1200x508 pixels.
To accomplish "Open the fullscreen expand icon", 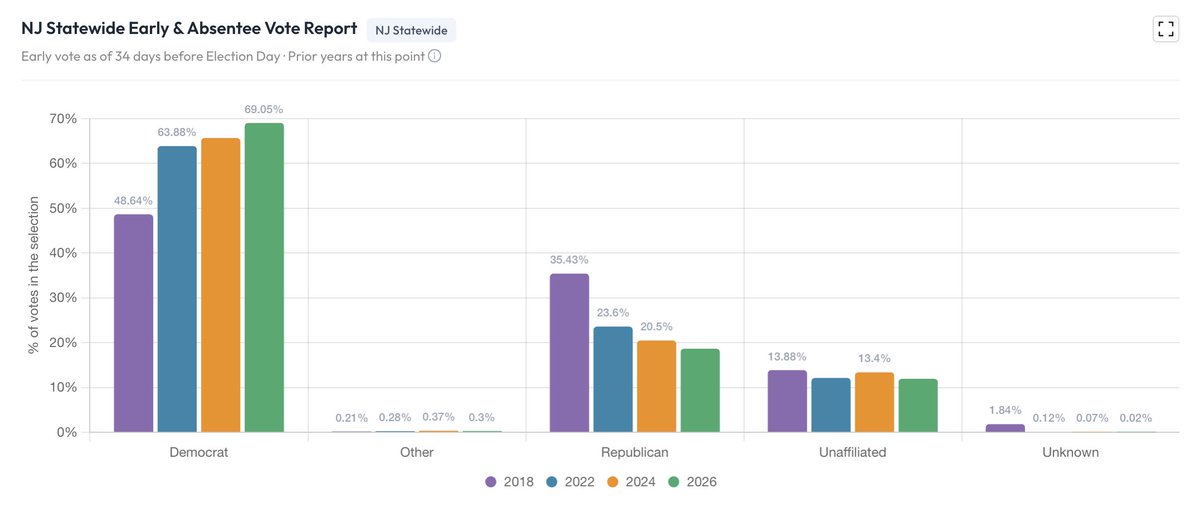I will coord(1166,28).
